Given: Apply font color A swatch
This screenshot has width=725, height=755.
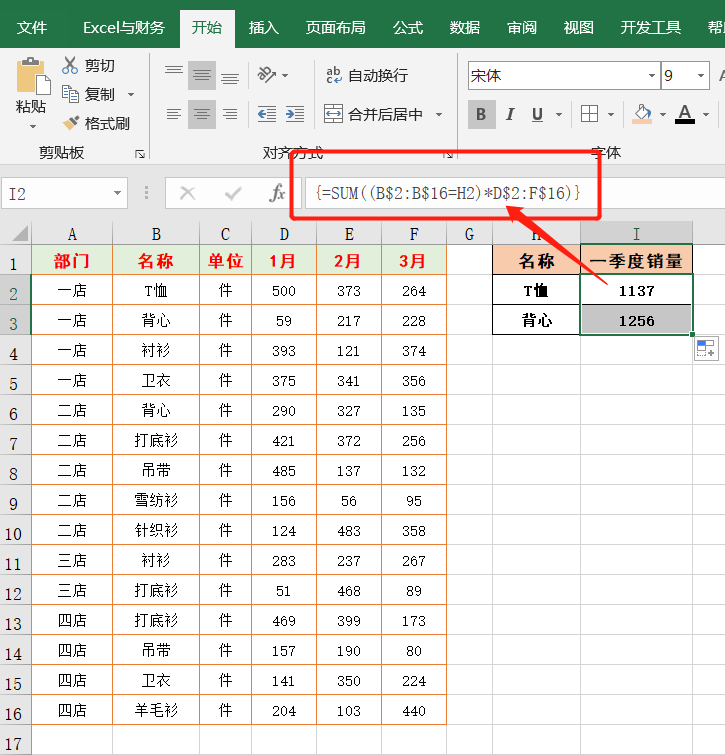Looking at the screenshot, I should (x=685, y=114).
